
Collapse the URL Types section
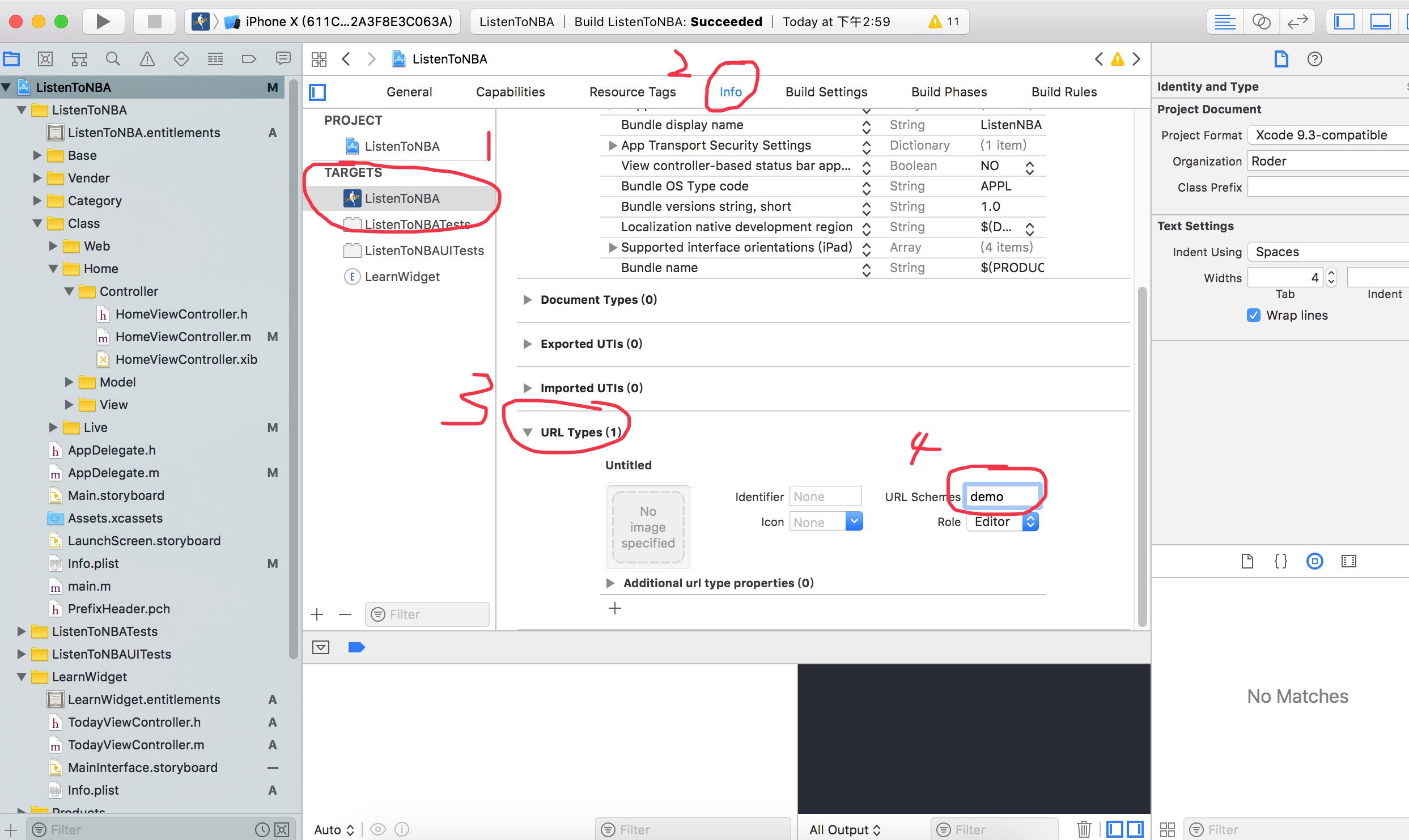527,432
